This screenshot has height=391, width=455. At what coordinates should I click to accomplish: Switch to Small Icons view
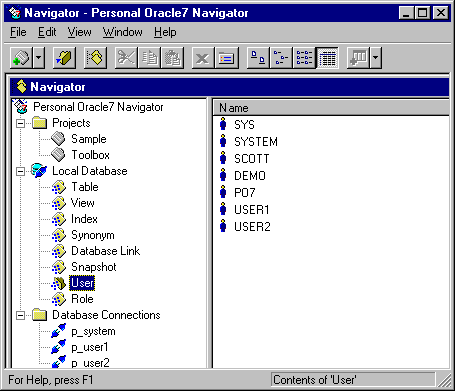tap(281, 58)
